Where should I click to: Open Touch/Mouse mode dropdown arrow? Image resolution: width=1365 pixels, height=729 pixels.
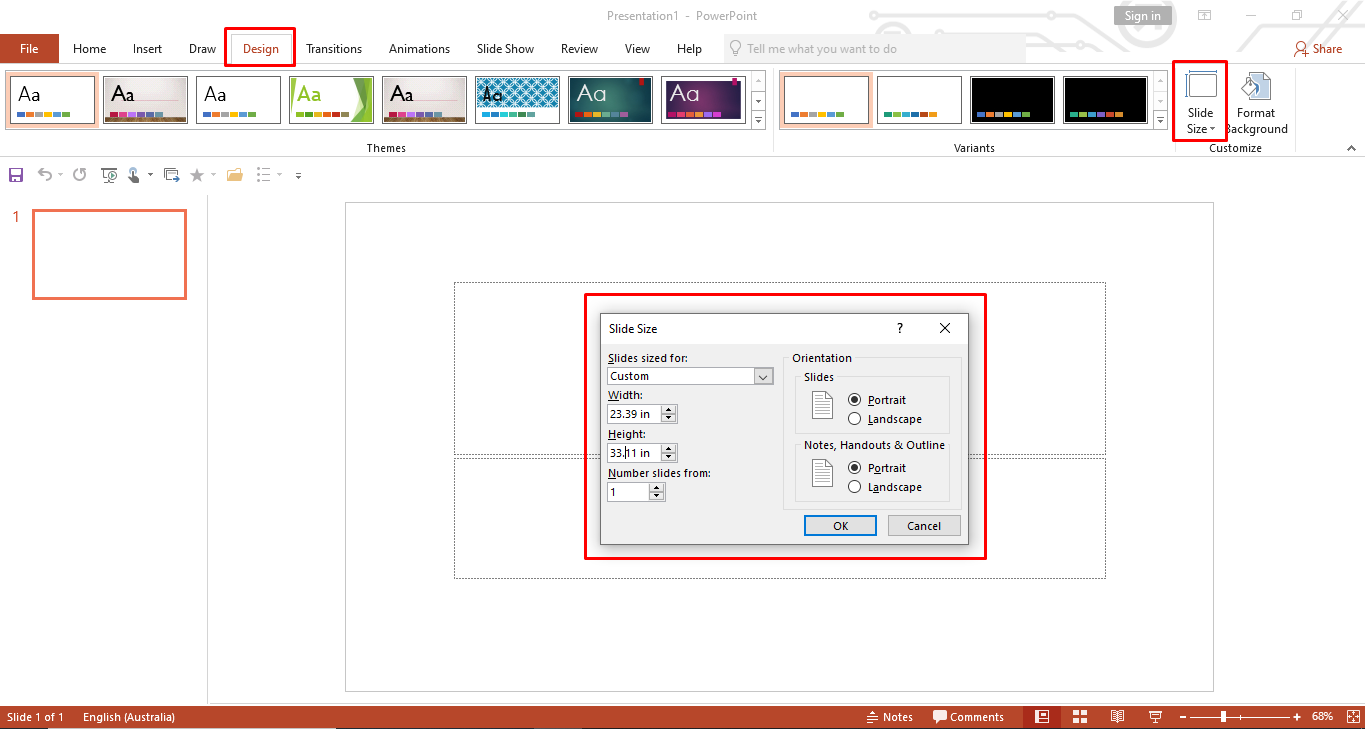click(x=150, y=175)
